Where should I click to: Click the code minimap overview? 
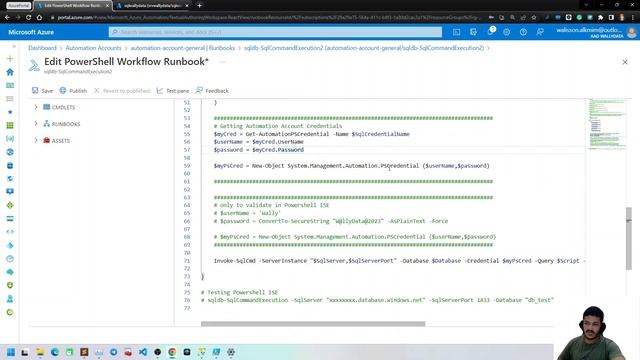(607, 124)
